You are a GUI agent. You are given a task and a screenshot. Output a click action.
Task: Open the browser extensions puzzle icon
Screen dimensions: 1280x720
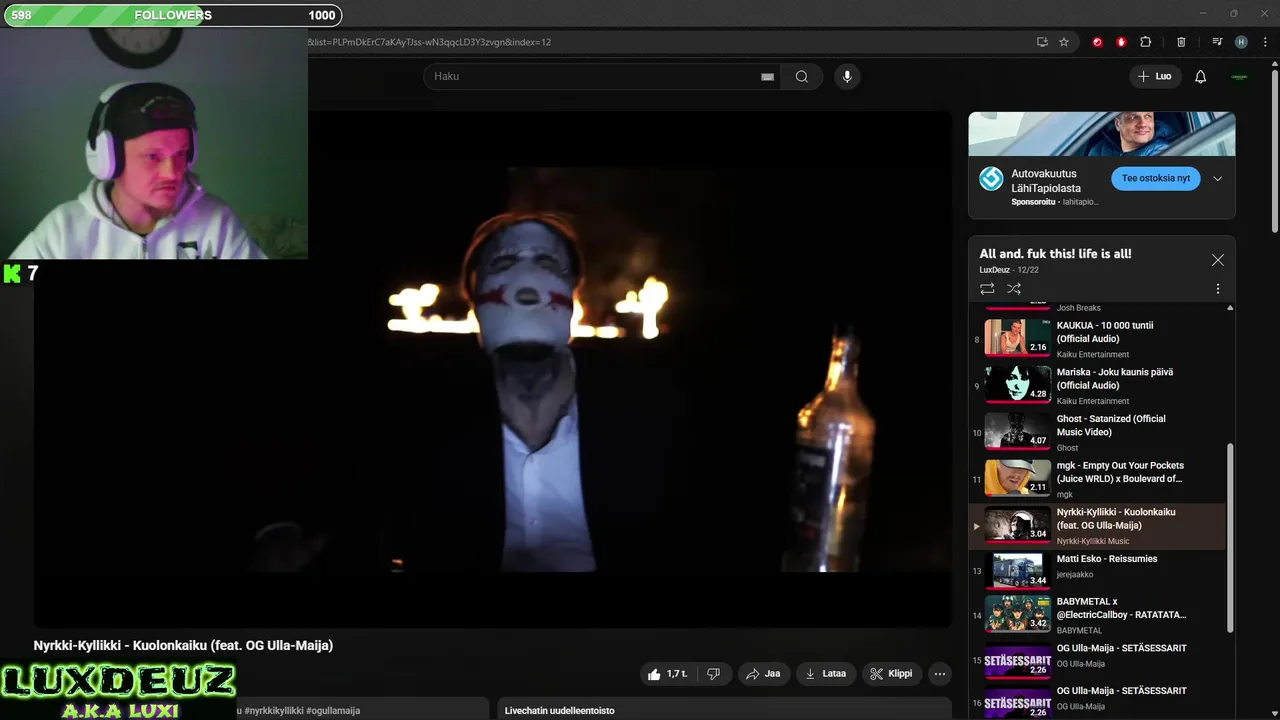(1146, 42)
